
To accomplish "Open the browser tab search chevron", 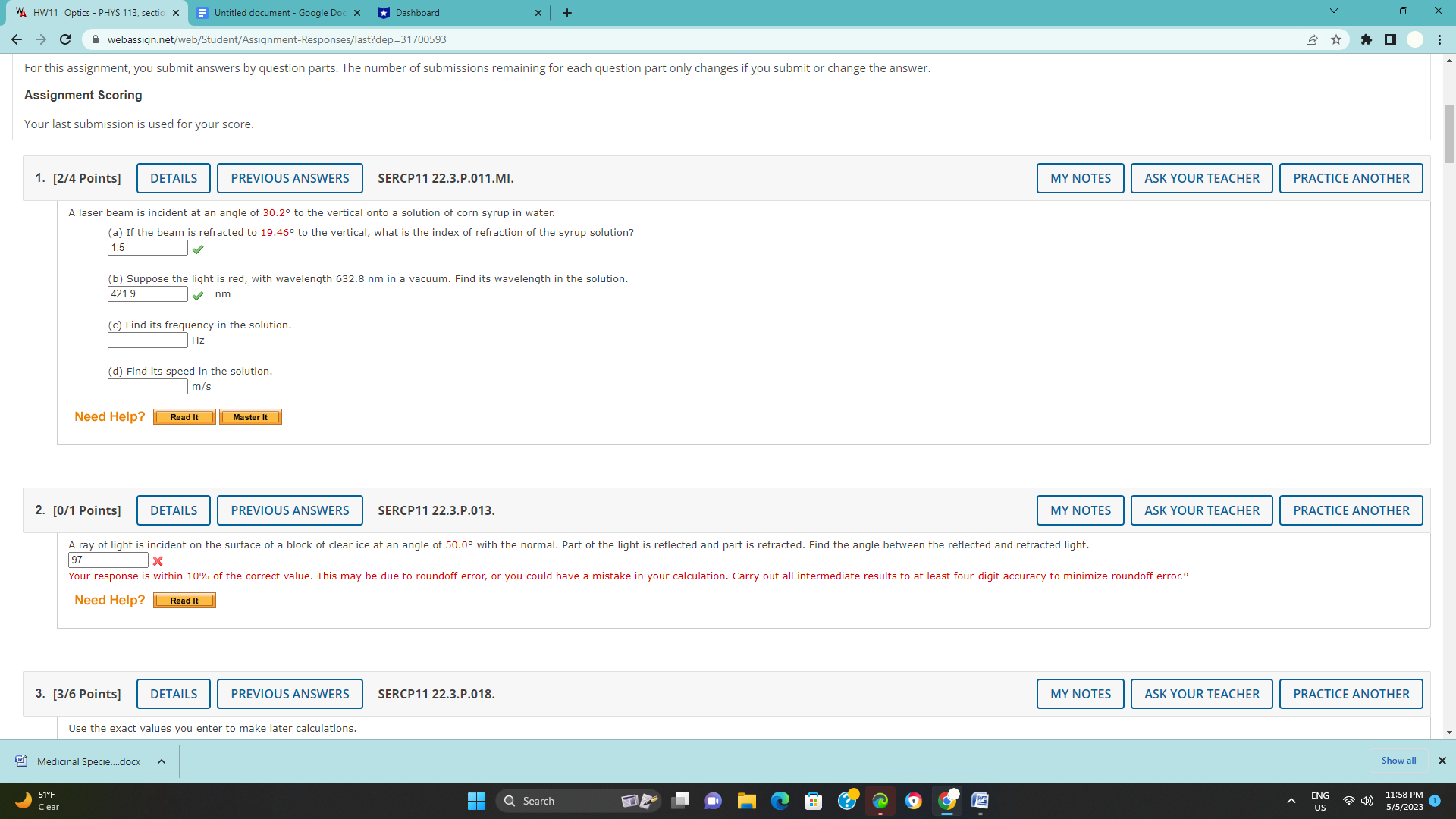I will [x=1335, y=12].
